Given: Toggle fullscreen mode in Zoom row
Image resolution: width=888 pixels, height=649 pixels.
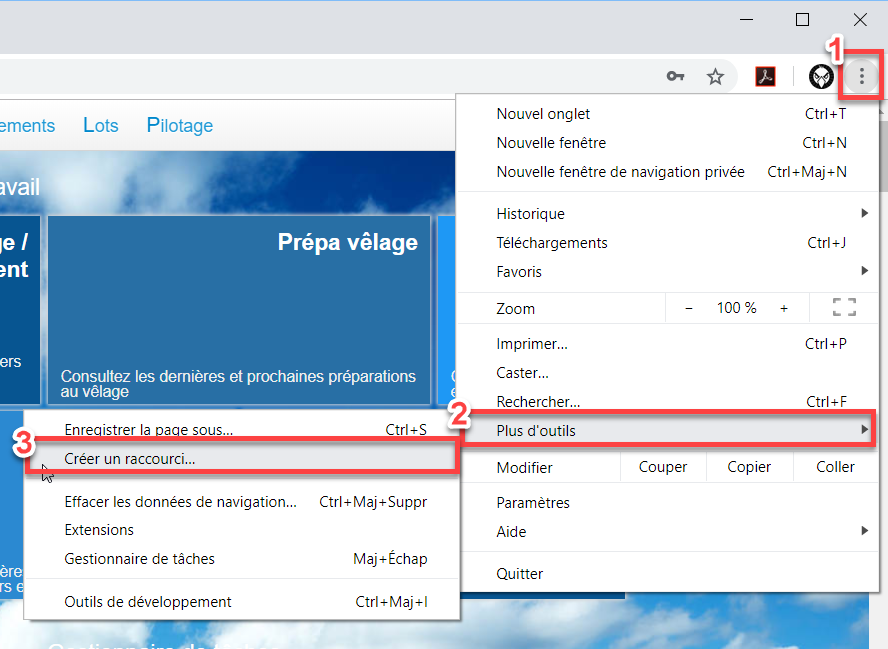Looking at the screenshot, I should click(844, 308).
